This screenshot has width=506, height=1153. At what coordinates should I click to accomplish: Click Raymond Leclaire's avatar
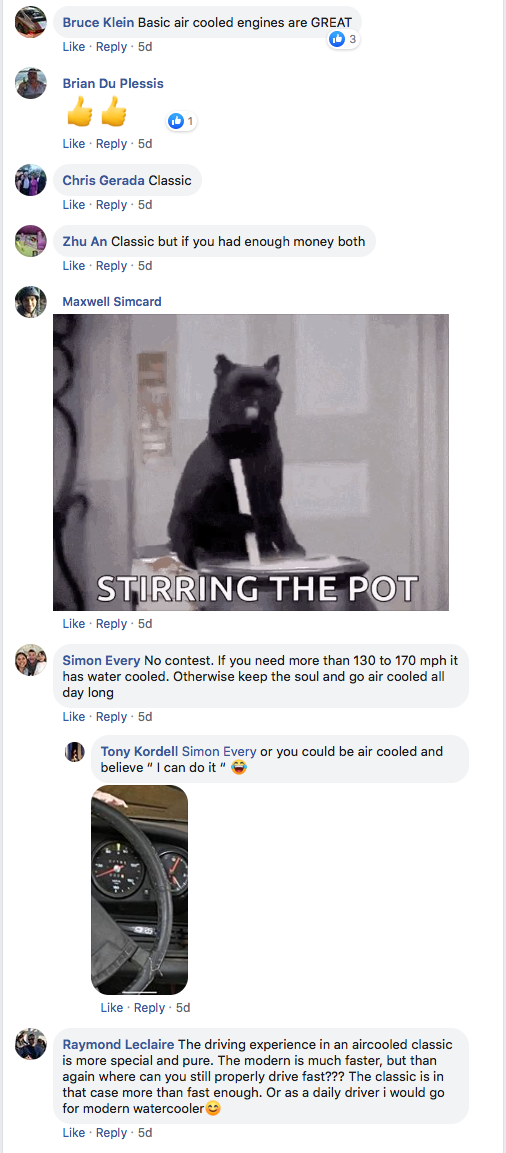point(31,1044)
